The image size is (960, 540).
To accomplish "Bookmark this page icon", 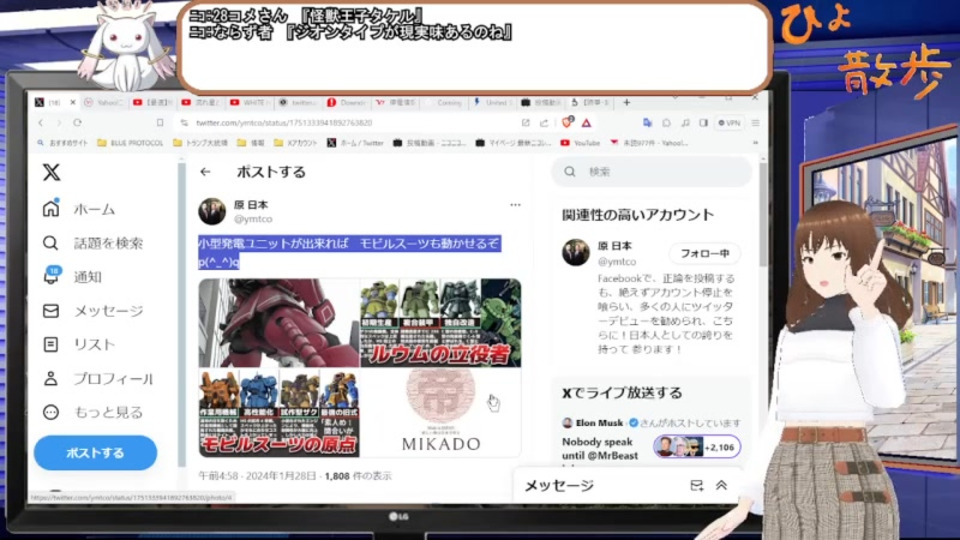I will tap(160, 122).
